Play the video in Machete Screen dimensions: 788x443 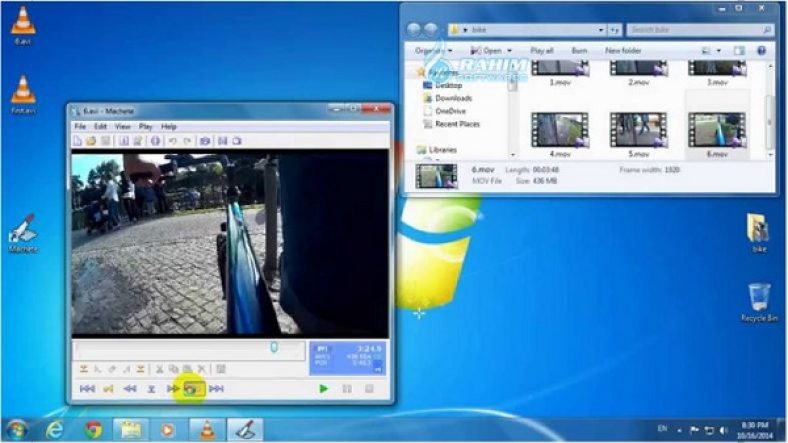(x=324, y=389)
